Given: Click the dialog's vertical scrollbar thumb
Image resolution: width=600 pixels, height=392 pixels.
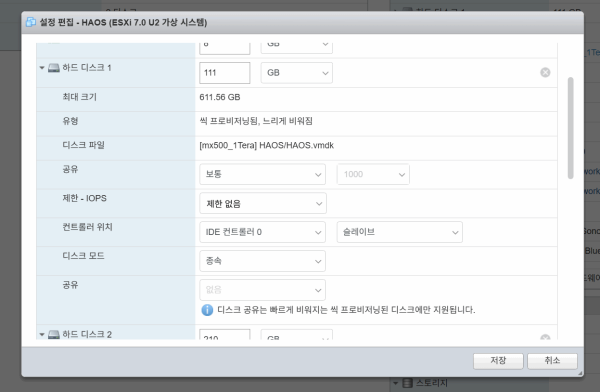Looking at the screenshot, I should pyautogui.click(x=571, y=128).
